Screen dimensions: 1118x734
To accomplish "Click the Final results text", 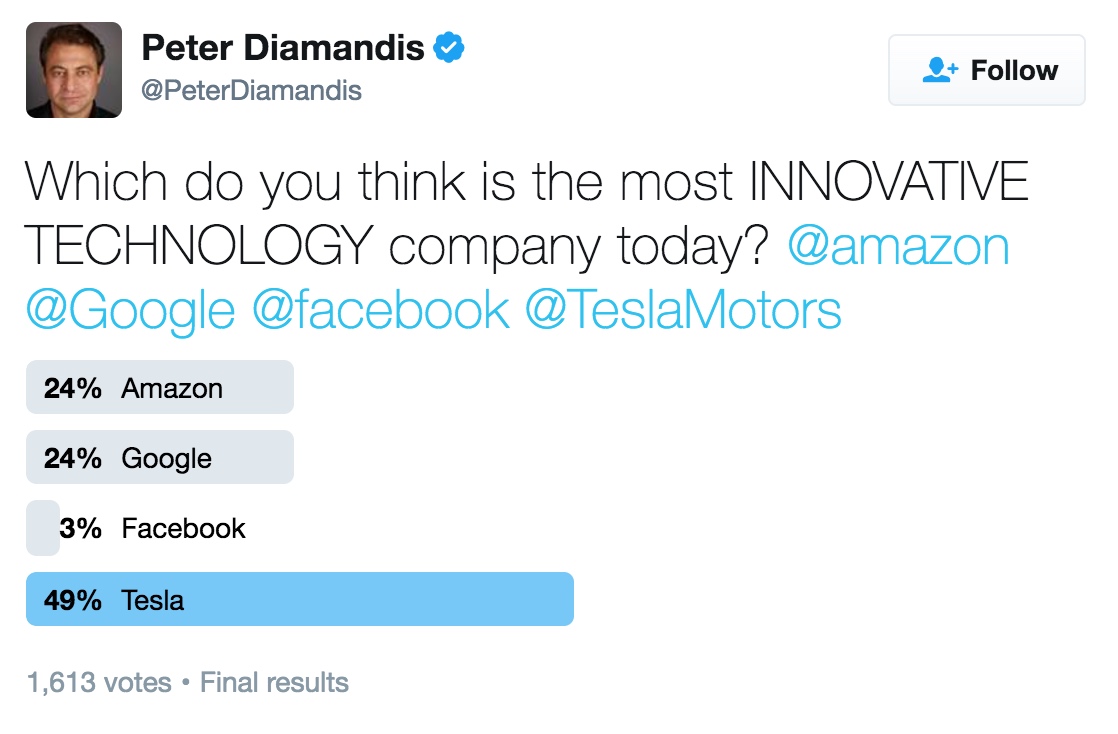I will pos(274,683).
